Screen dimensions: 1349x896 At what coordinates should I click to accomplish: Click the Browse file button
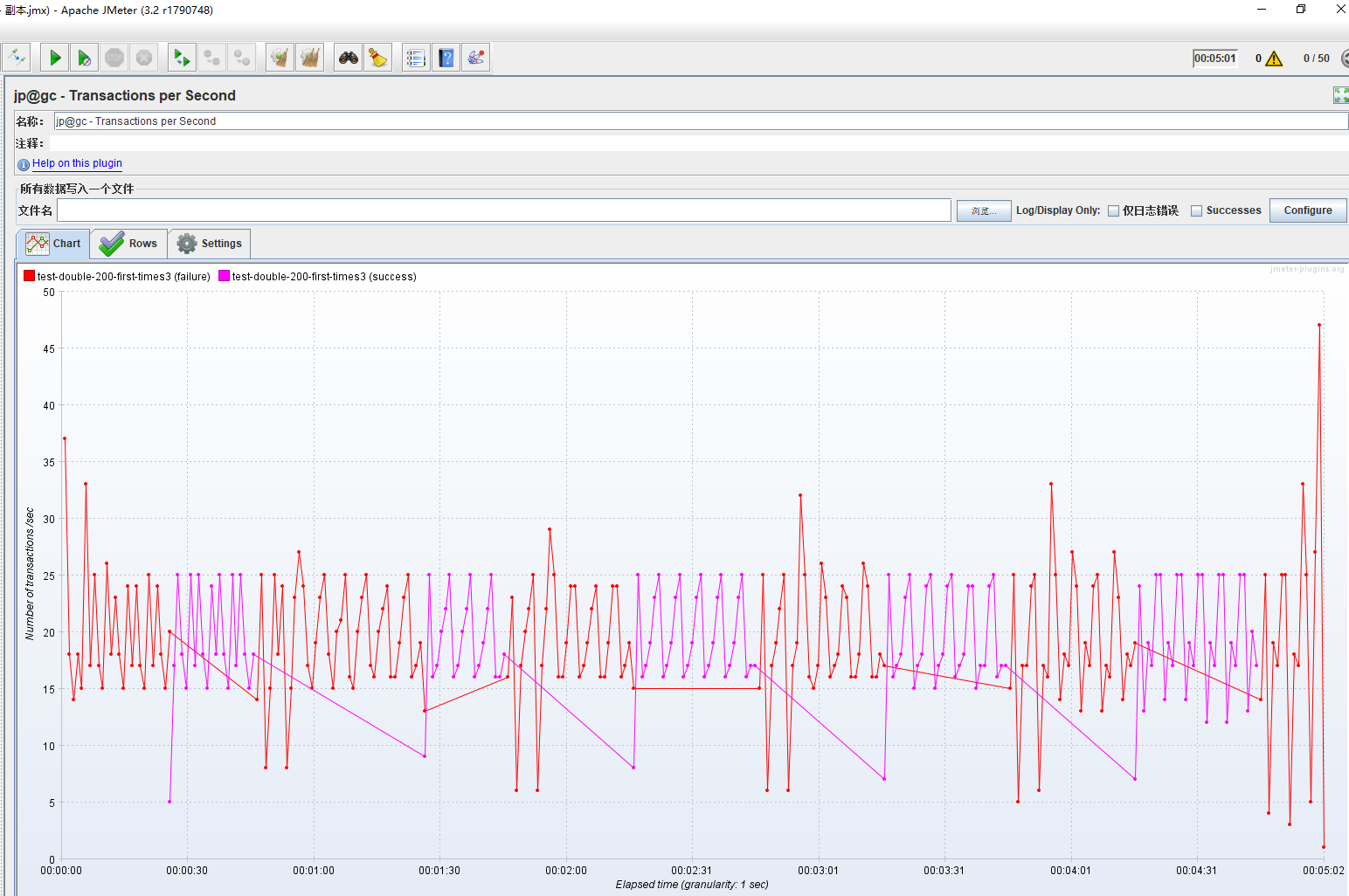click(984, 210)
